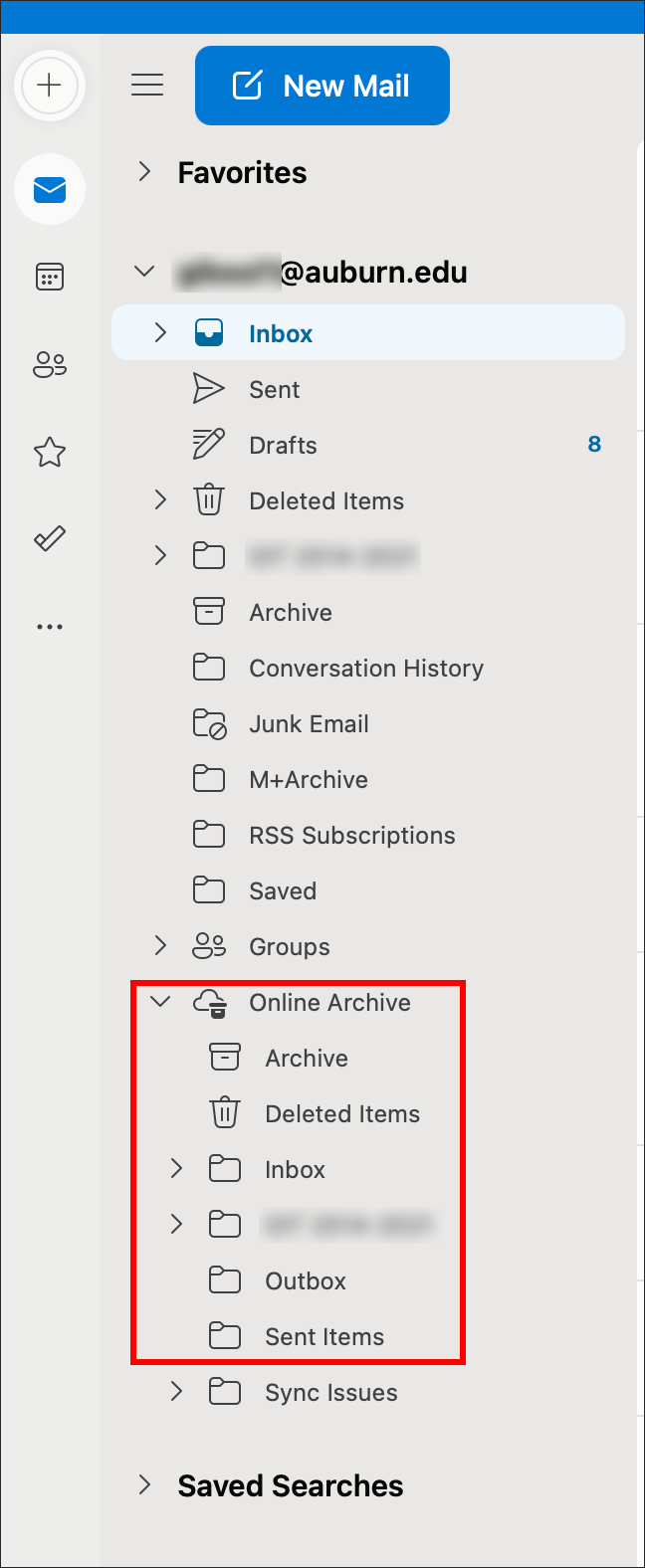Click the Saved folder icon

[209, 890]
